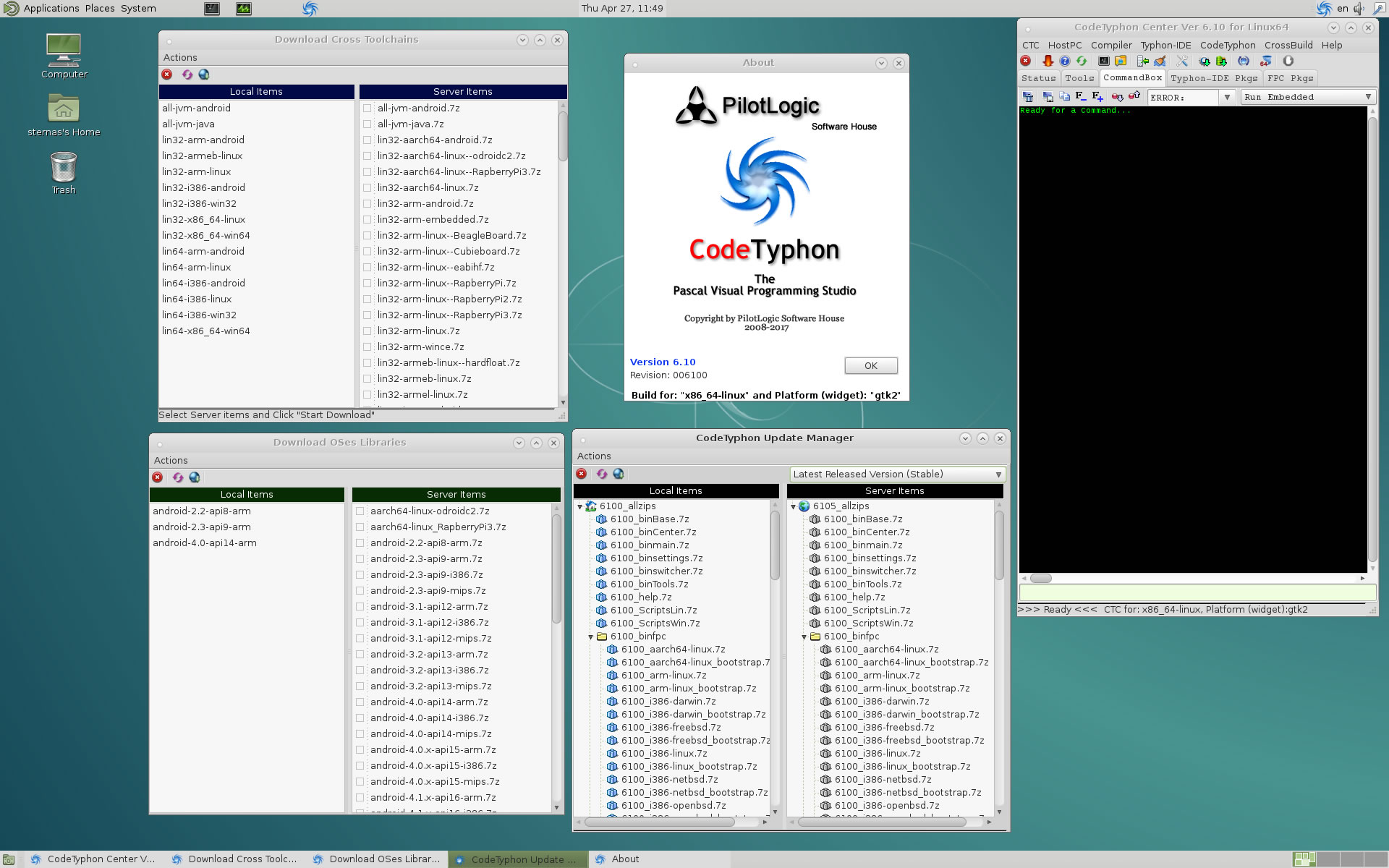Viewport: 1389px width, 868px height.
Task: Click the broom clean icon in CodeTyphon Center toolbar
Action: coord(1160,61)
